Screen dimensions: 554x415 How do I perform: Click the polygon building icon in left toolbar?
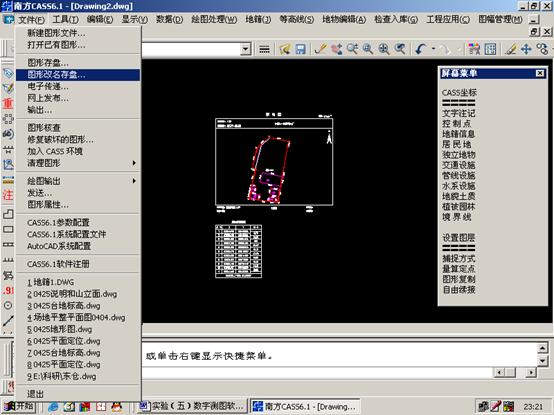click(x=8, y=214)
